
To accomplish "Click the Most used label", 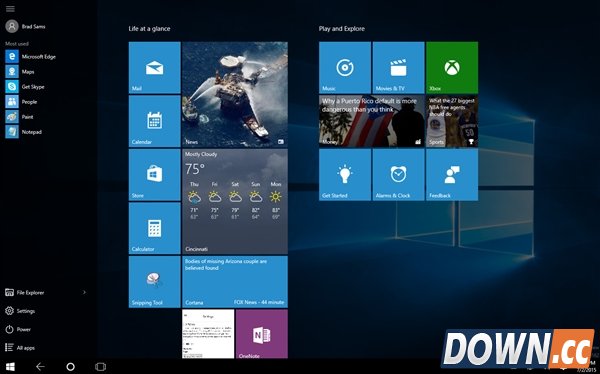I will 17,44.
